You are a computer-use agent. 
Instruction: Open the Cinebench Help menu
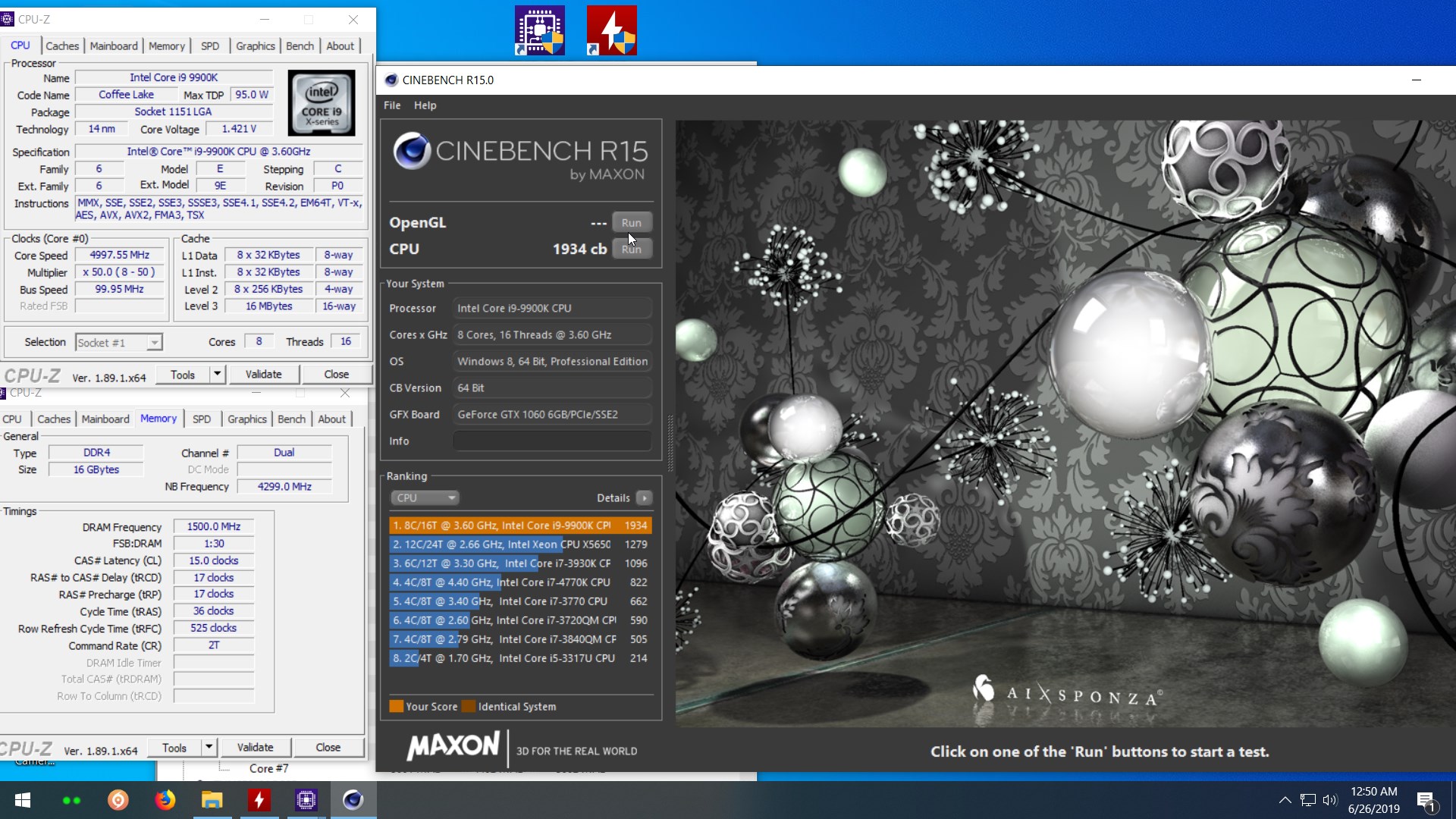pos(425,105)
